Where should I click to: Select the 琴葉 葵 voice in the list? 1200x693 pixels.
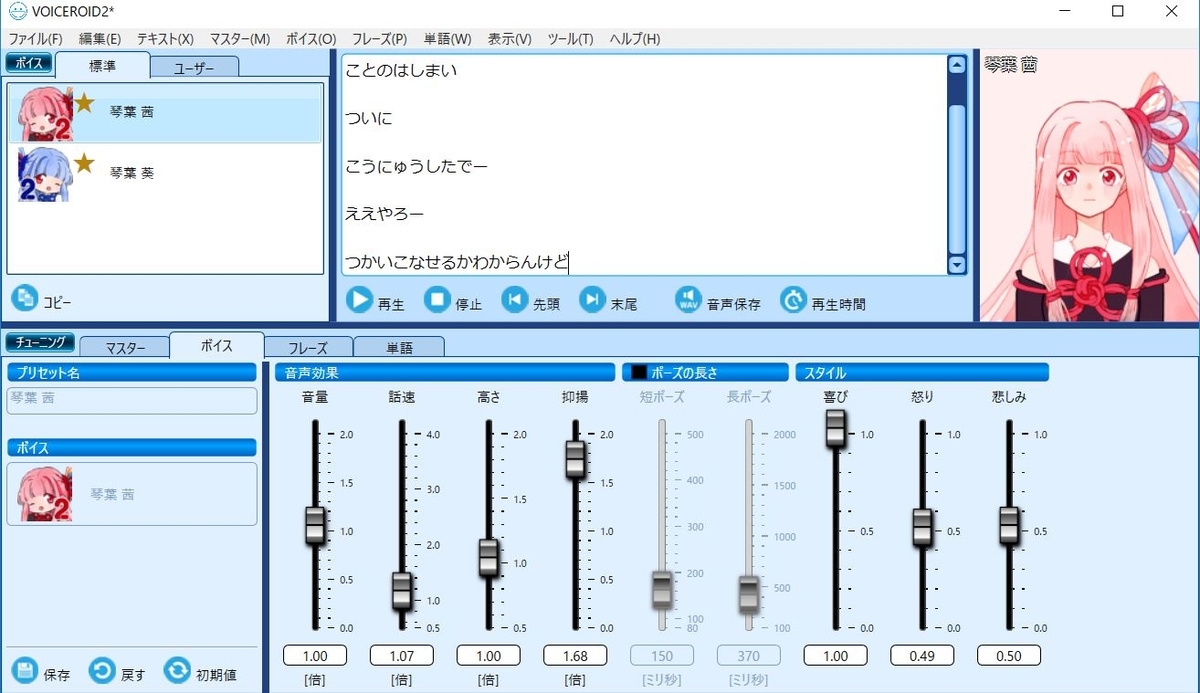pyautogui.click(x=165, y=173)
